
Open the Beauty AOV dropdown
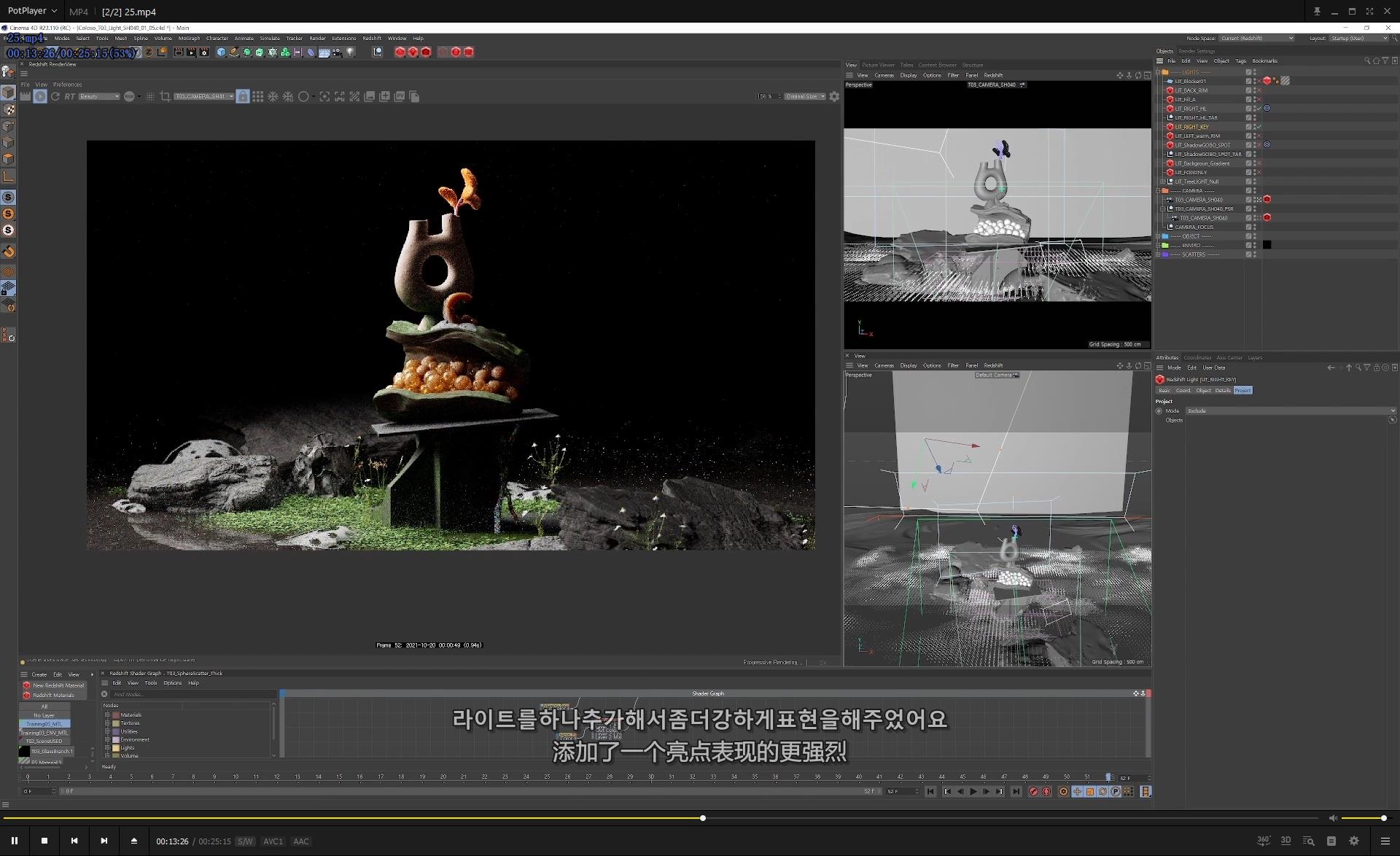pos(99,96)
